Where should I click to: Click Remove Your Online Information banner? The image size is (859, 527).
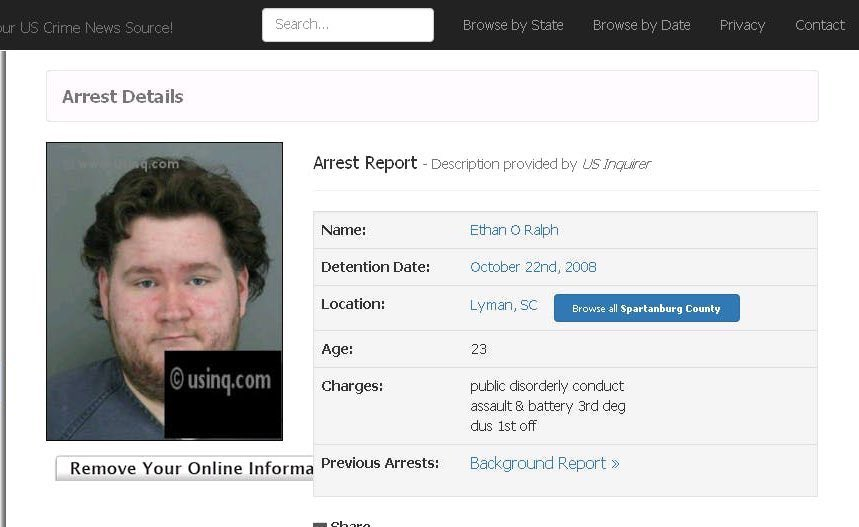click(x=185, y=468)
